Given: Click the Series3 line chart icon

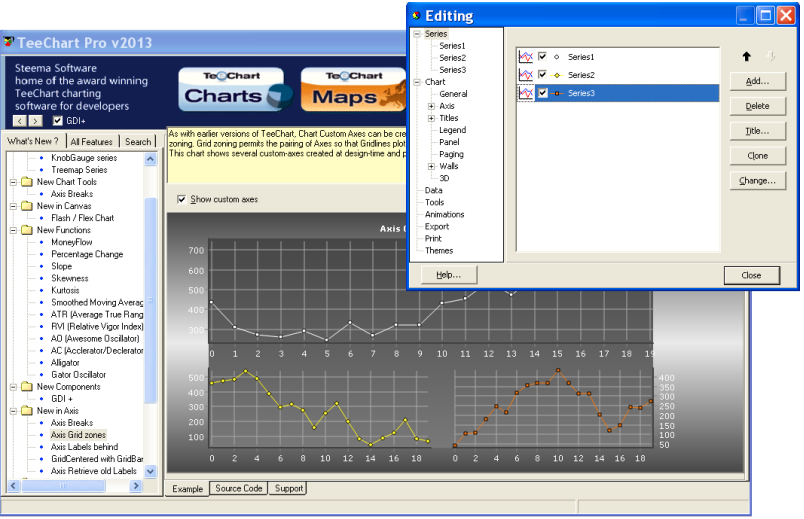Looking at the screenshot, I should pyautogui.click(x=526, y=93).
